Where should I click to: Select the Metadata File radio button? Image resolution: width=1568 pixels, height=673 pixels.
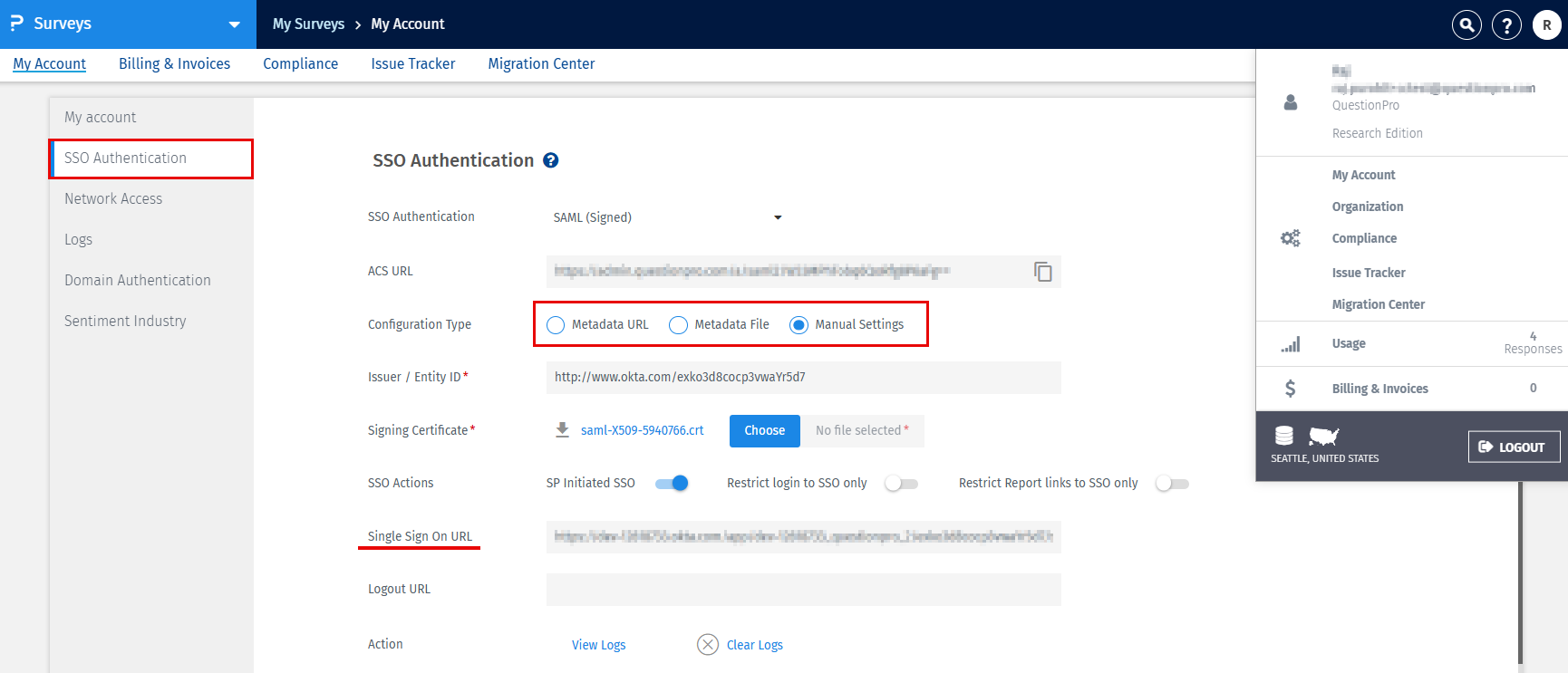pyautogui.click(x=678, y=325)
